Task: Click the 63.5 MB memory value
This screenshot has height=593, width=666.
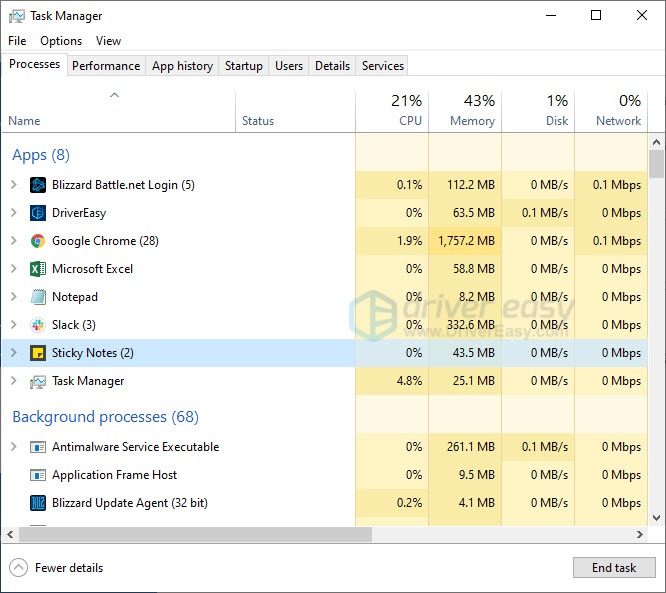Action: click(x=474, y=213)
